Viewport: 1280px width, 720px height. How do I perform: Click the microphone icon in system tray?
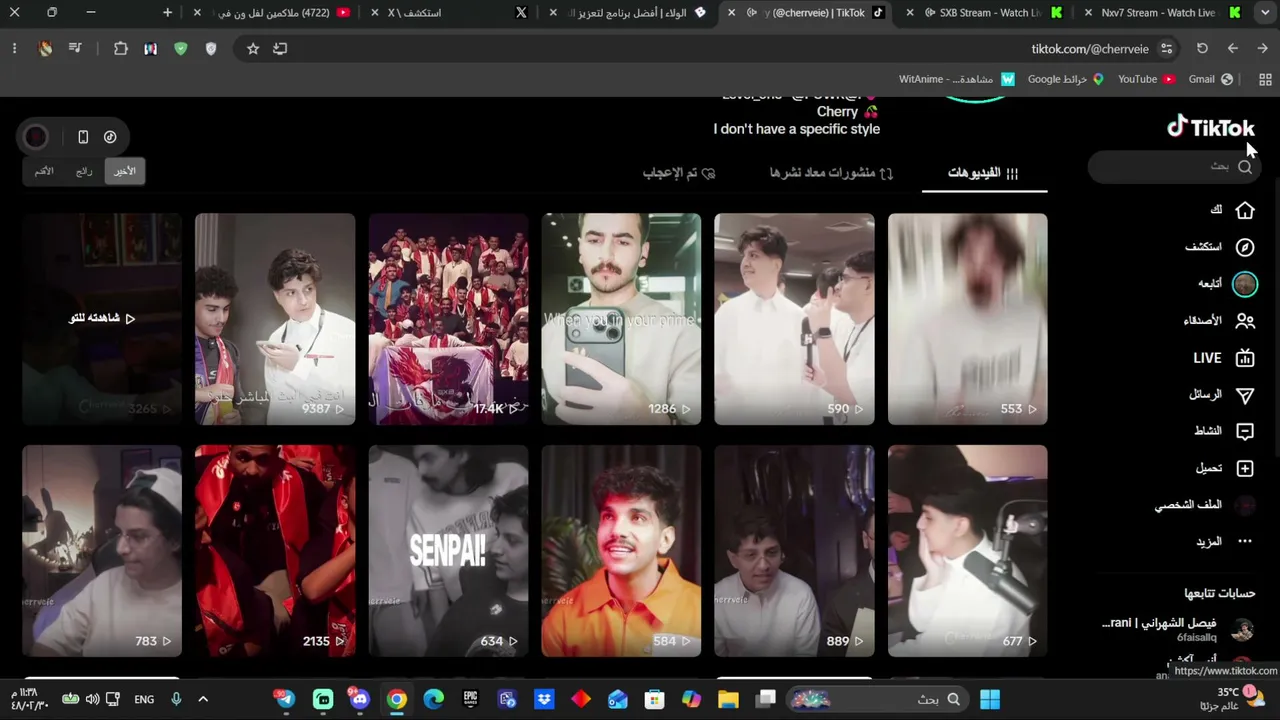pyautogui.click(x=176, y=699)
